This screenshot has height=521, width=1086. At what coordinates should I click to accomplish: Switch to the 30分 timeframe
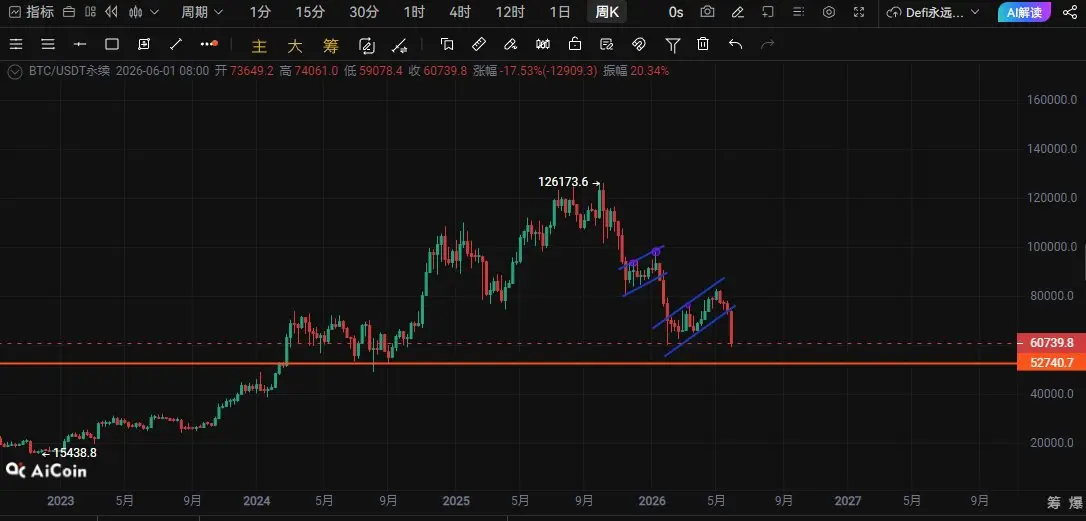tap(364, 12)
